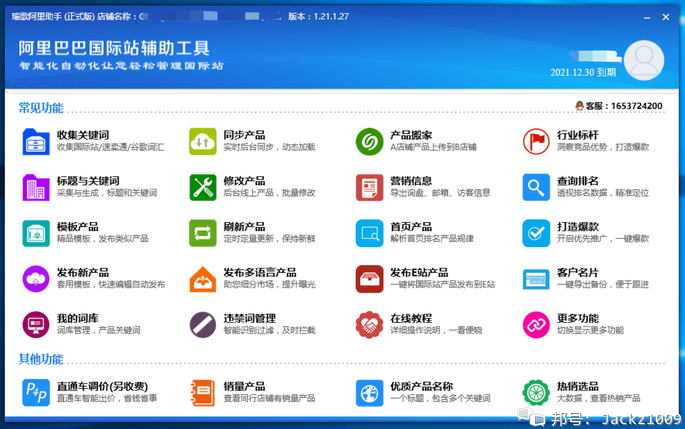Open the 模板产品 teal template icon
Screen dimensions: 685x429
pos(36,233)
